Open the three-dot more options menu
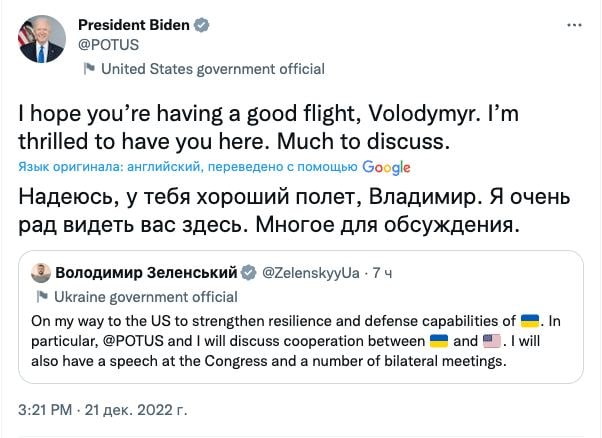Image resolution: width=602 pixels, height=438 pixels. click(x=572, y=23)
